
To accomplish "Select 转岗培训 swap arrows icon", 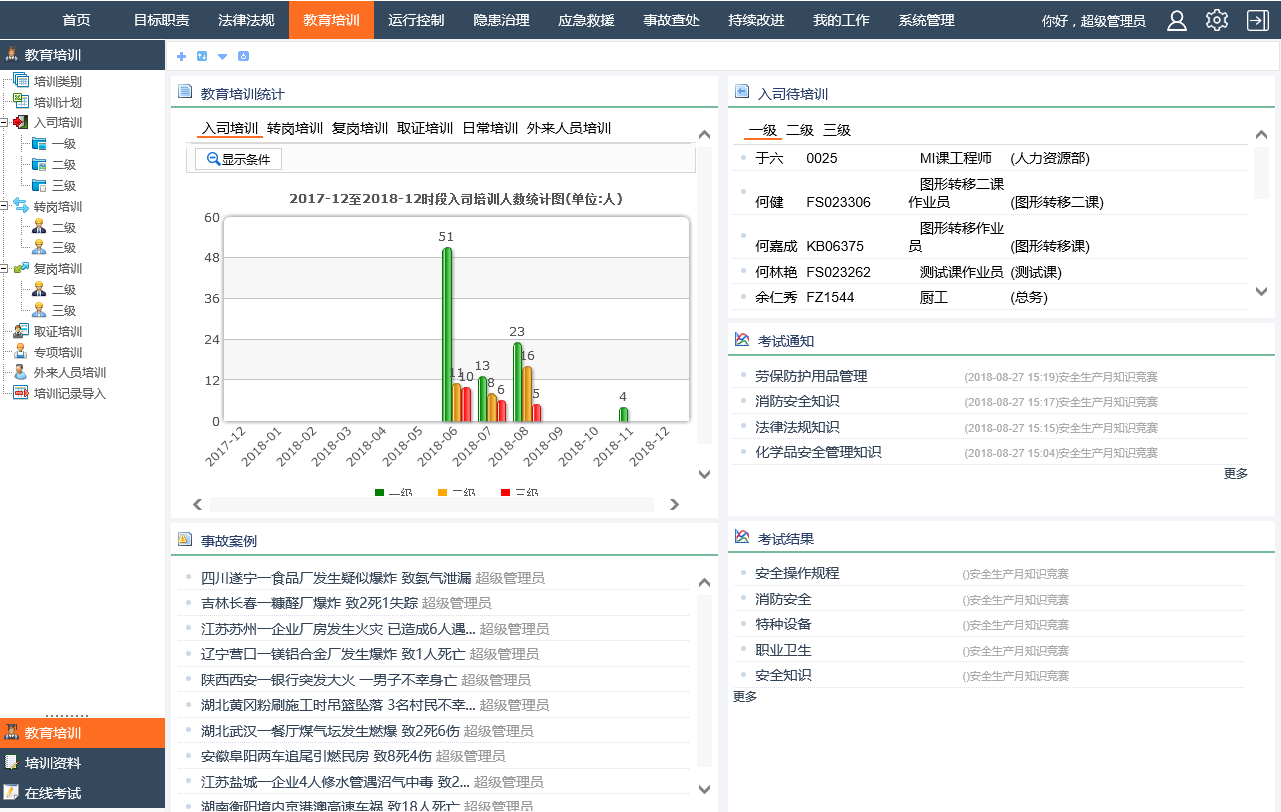I will (x=21, y=206).
